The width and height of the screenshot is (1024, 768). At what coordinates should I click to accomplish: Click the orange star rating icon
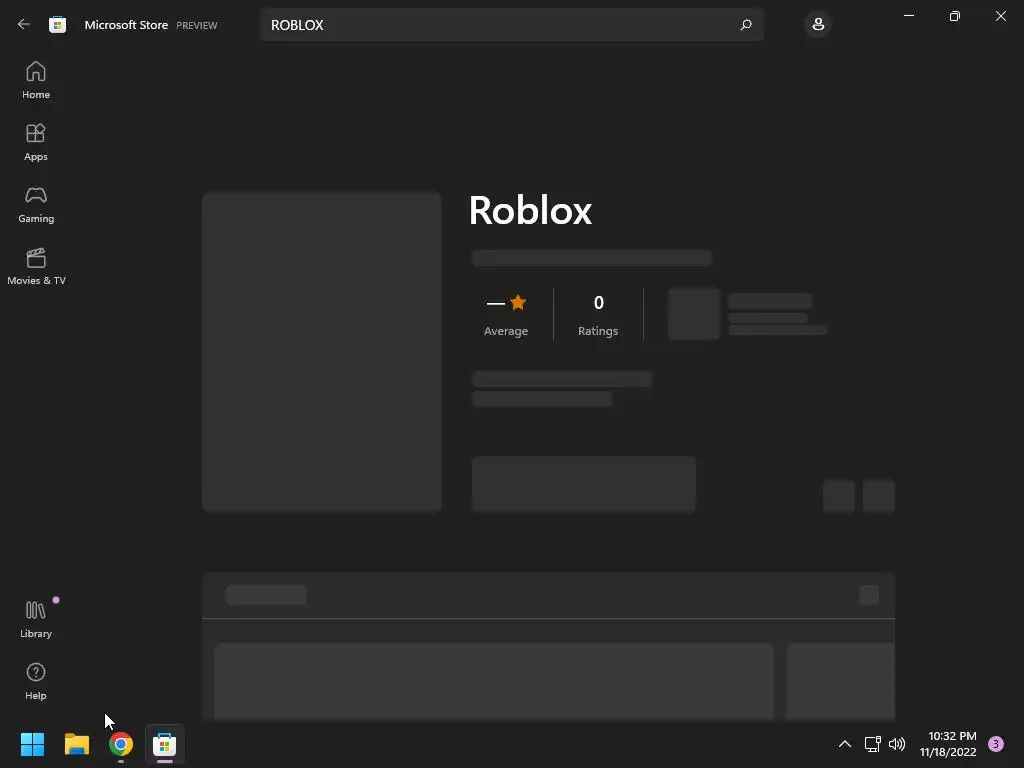click(x=518, y=302)
